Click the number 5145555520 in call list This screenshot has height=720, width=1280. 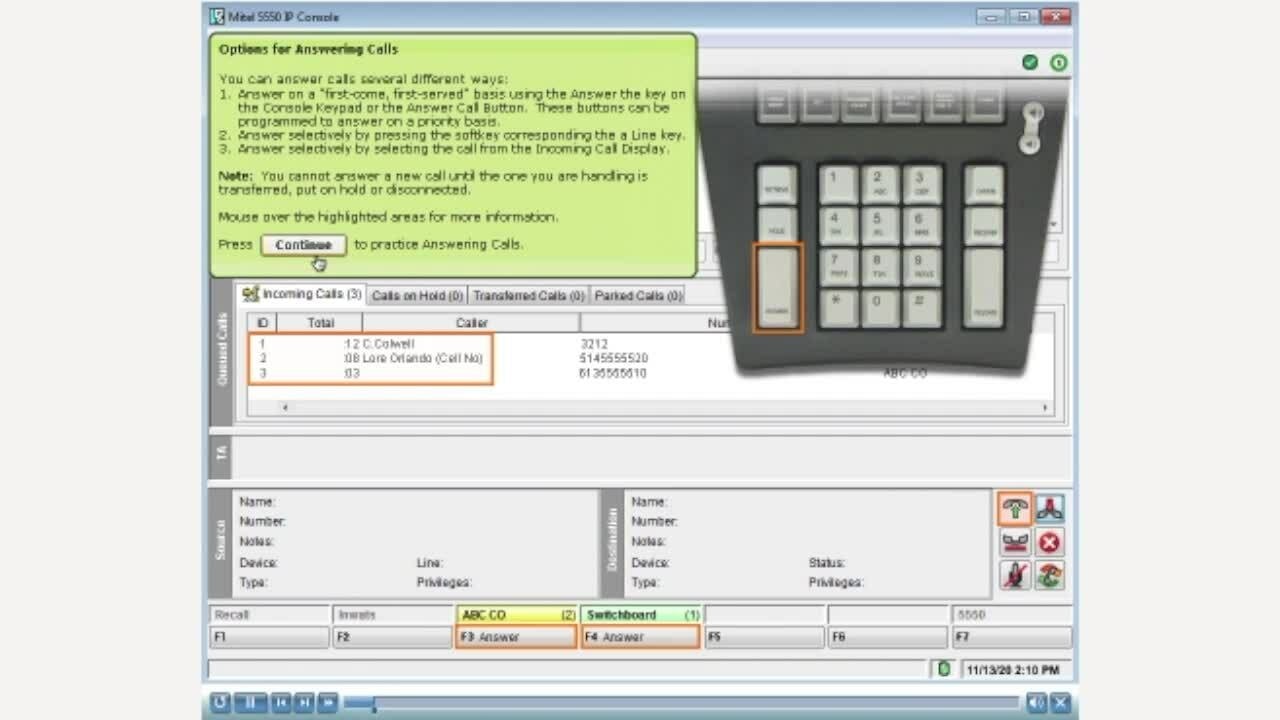(x=613, y=358)
